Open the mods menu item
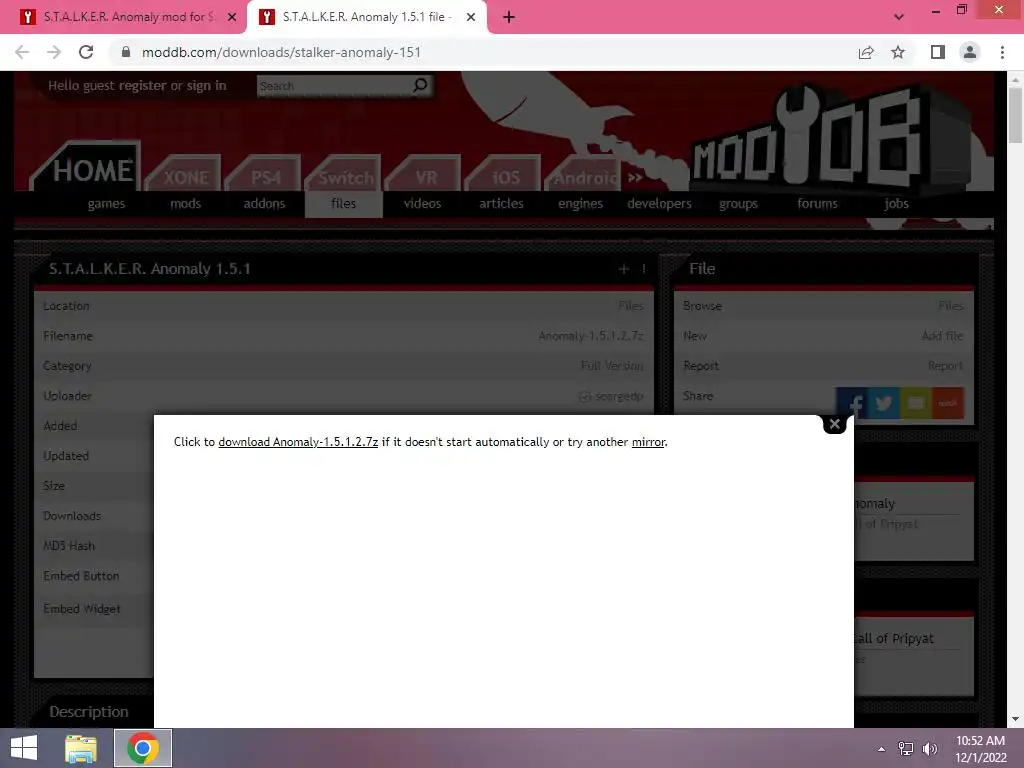This screenshot has height=768, width=1024. pyautogui.click(x=185, y=204)
